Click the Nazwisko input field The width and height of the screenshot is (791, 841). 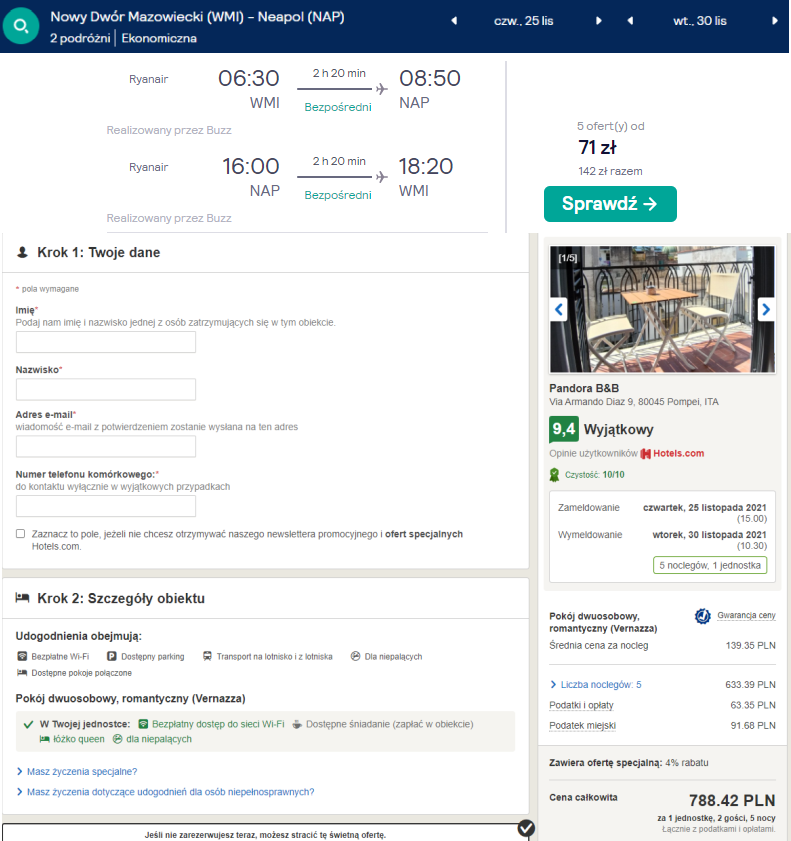click(106, 389)
